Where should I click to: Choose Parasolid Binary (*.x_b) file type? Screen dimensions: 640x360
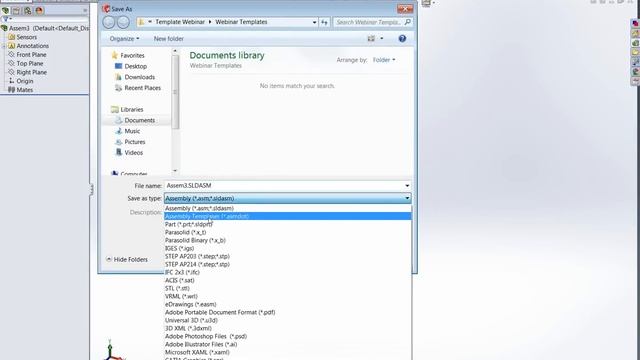click(287, 240)
